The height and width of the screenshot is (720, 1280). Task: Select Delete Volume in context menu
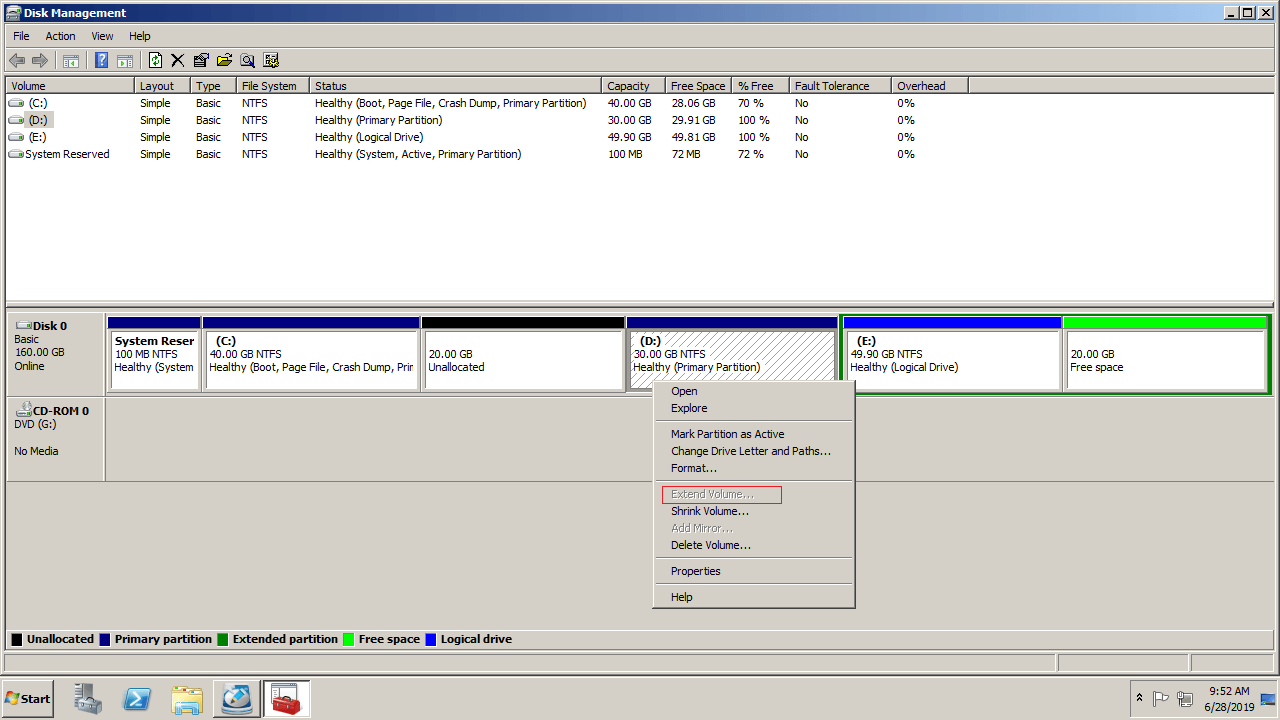(710, 545)
